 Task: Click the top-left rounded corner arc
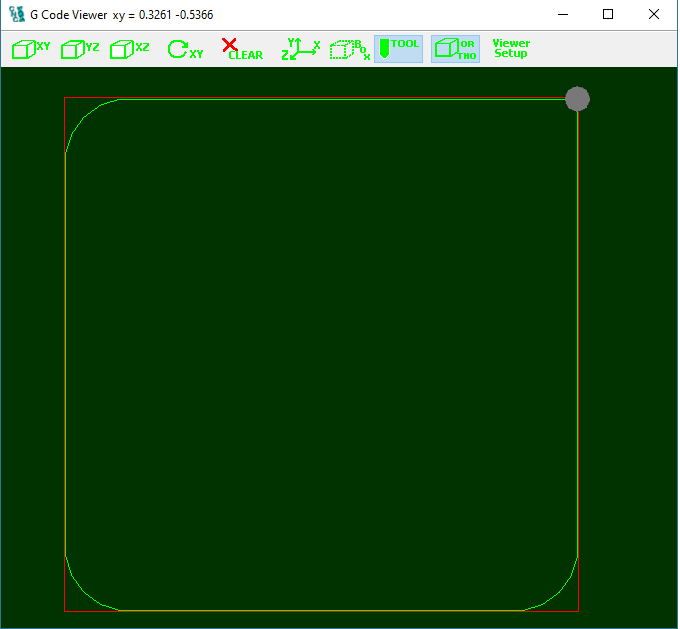coord(82,116)
